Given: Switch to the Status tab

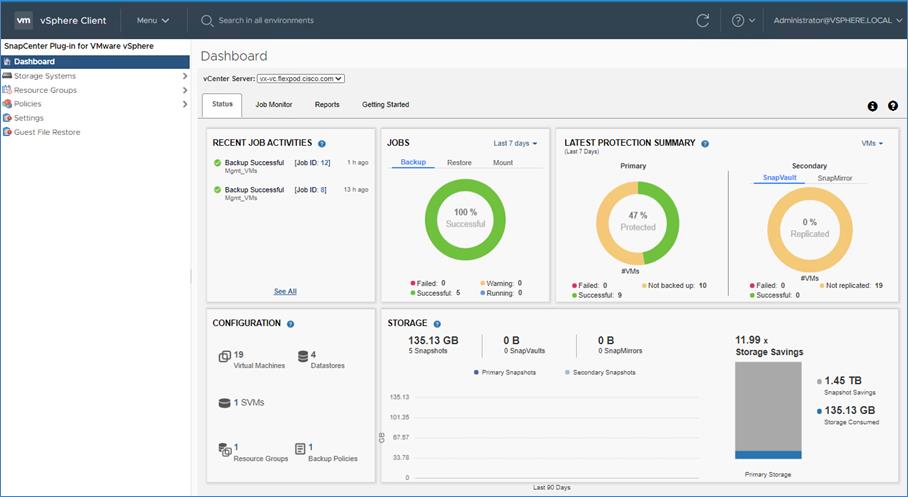Looking at the screenshot, I should [222, 104].
